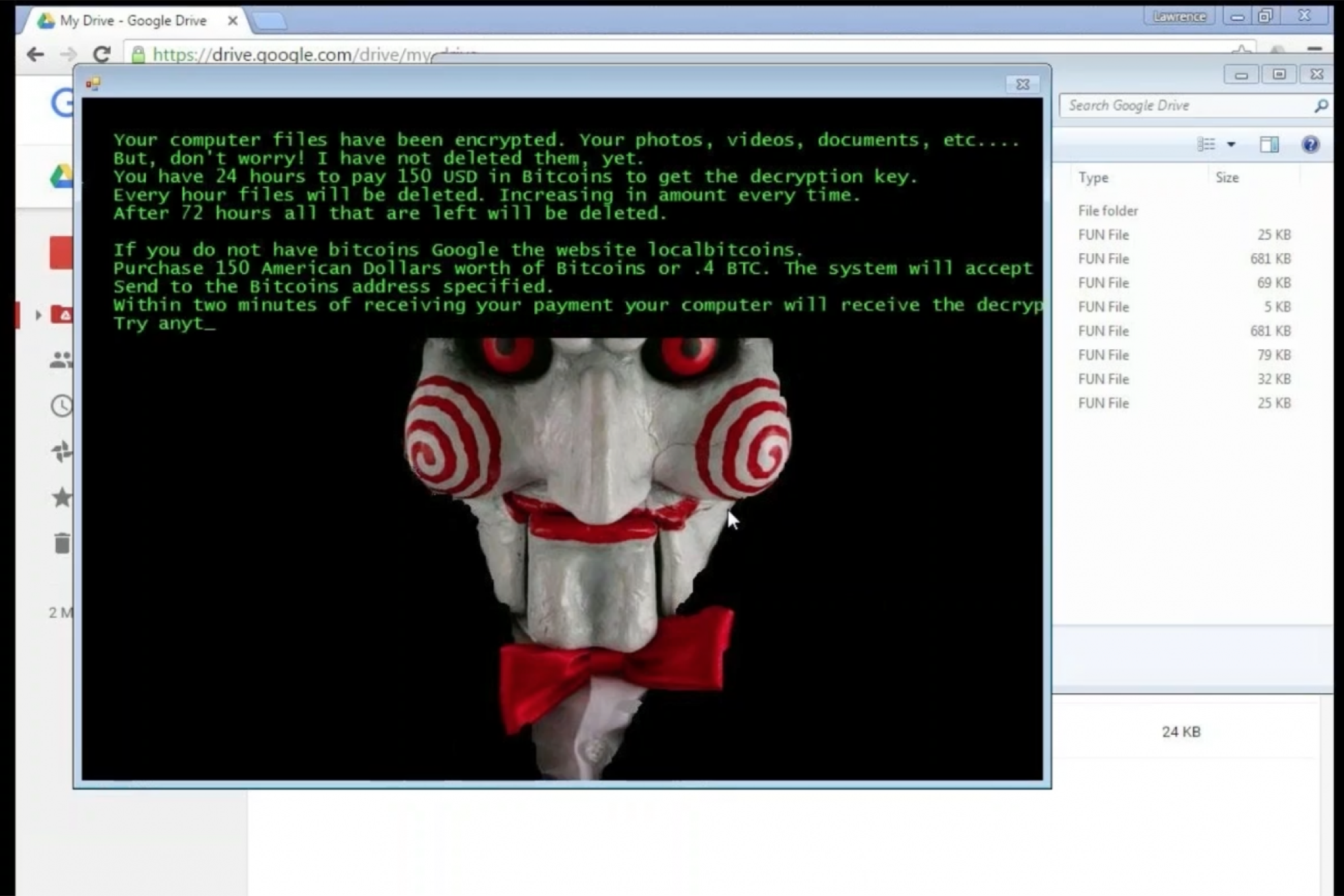Open Starred via the star icon
This screenshot has height=896, width=1344.
pyautogui.click(x=62, y=498)
